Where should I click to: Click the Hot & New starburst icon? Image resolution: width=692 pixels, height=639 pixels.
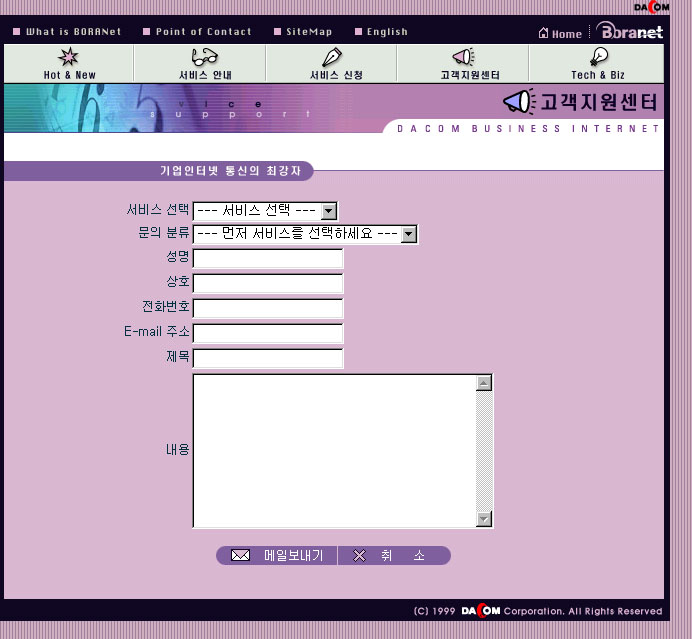tap(68, 56)
